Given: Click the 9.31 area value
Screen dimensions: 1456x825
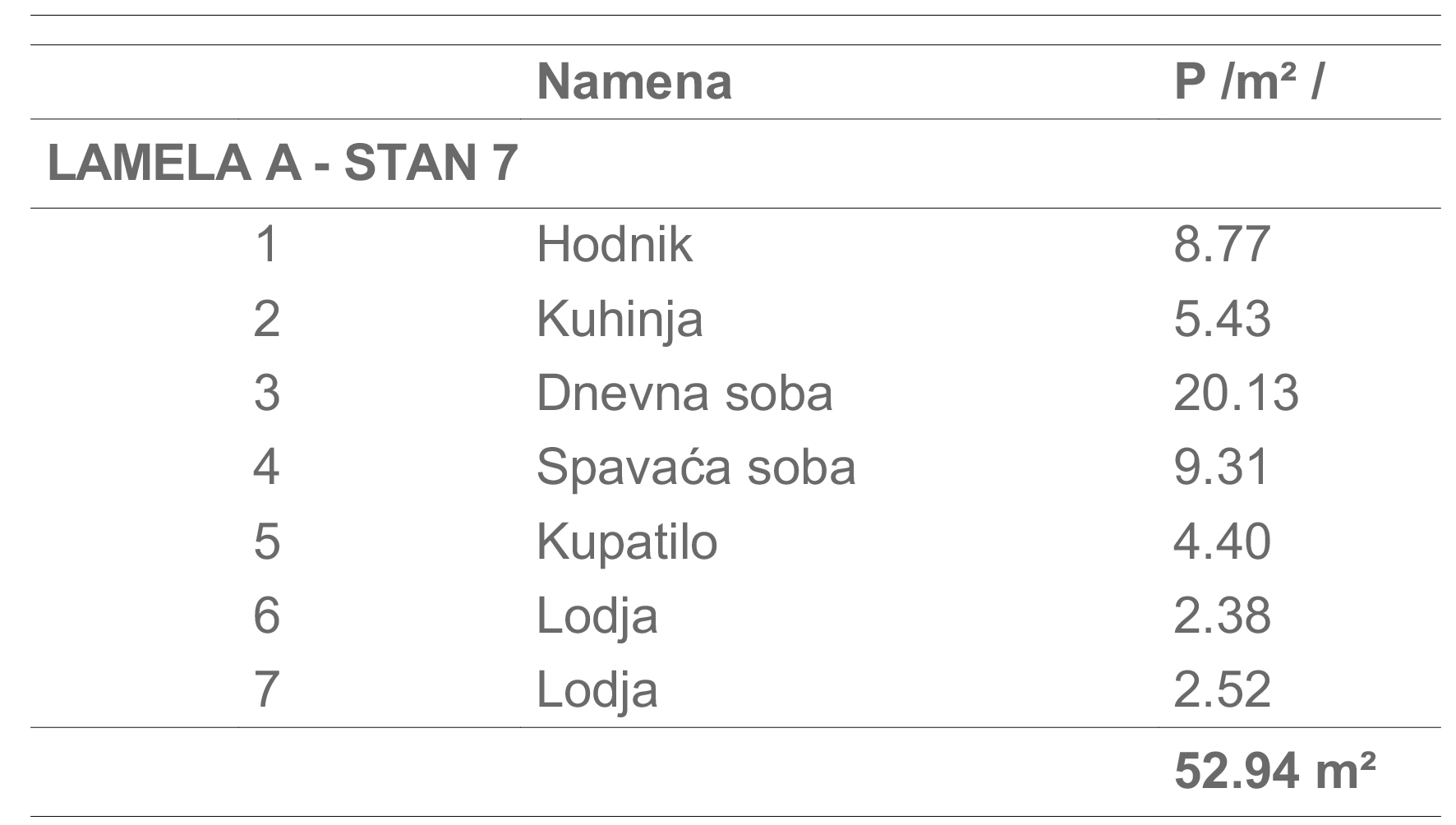Looking at the screenshot, I should pyautogui.click(x=1222, y=467).
